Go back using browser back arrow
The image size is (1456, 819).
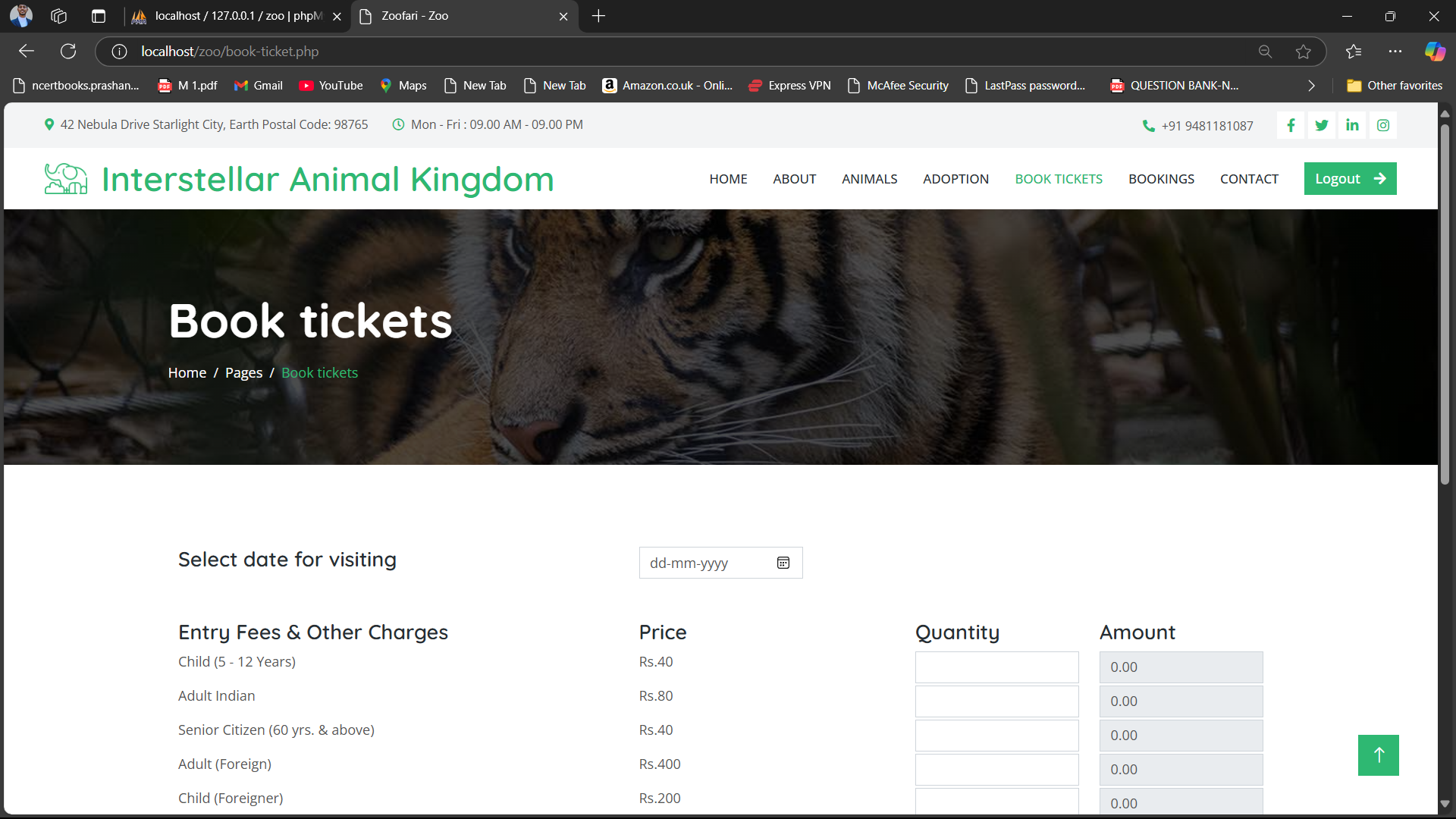click(27, 52)
